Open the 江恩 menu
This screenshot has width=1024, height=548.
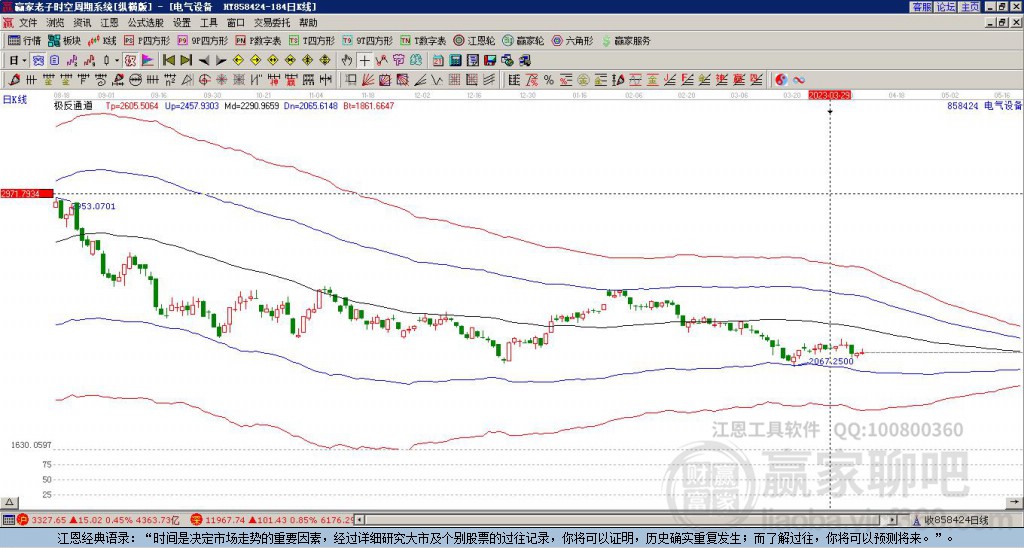[110, 23]
